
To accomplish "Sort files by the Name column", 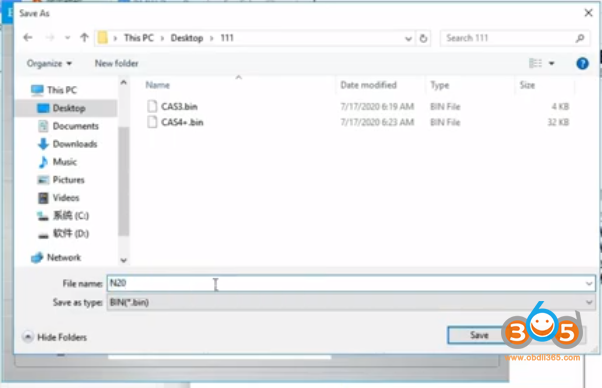I will pos(157,85).
